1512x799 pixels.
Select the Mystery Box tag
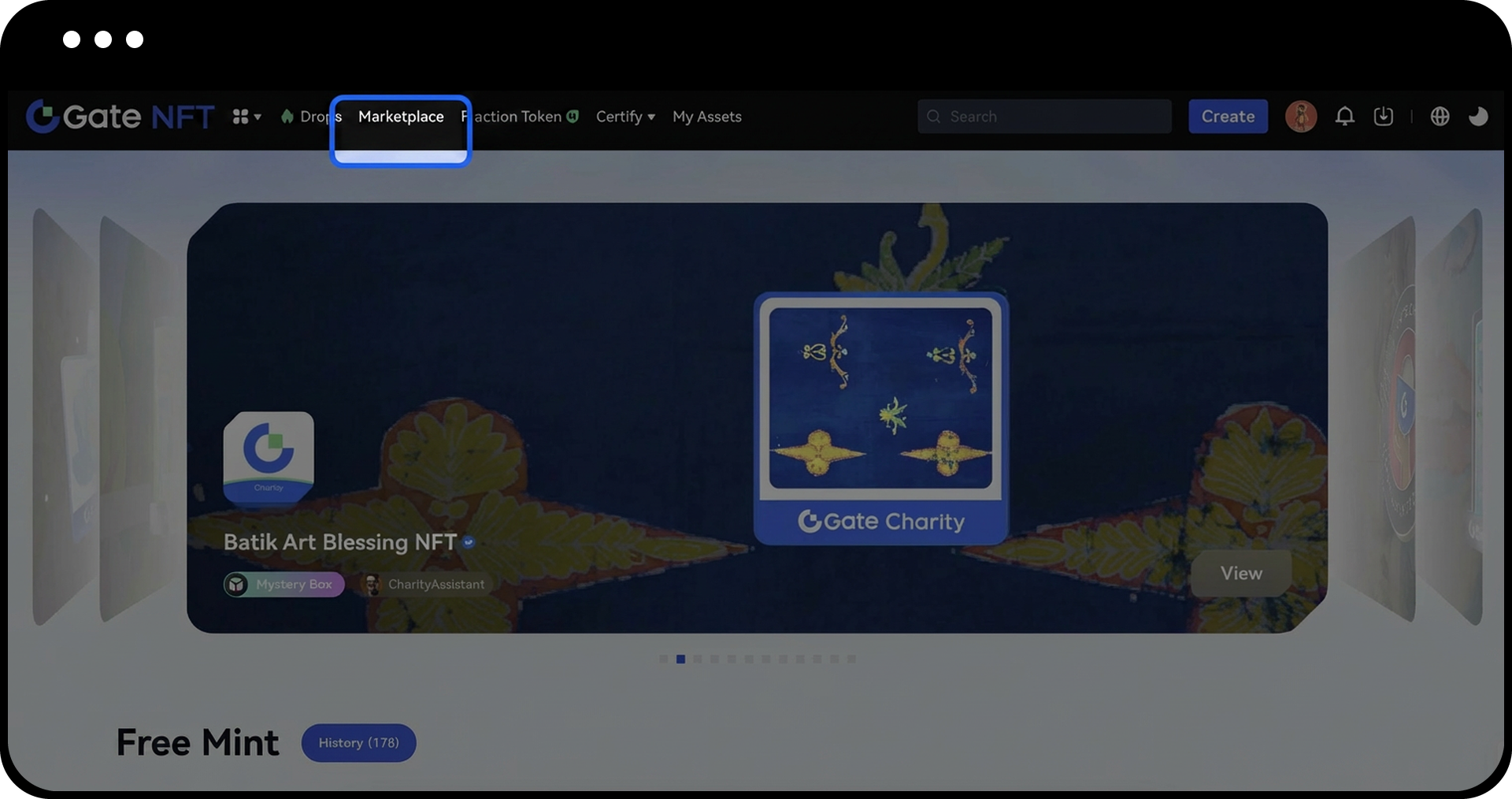click(284, 585)
